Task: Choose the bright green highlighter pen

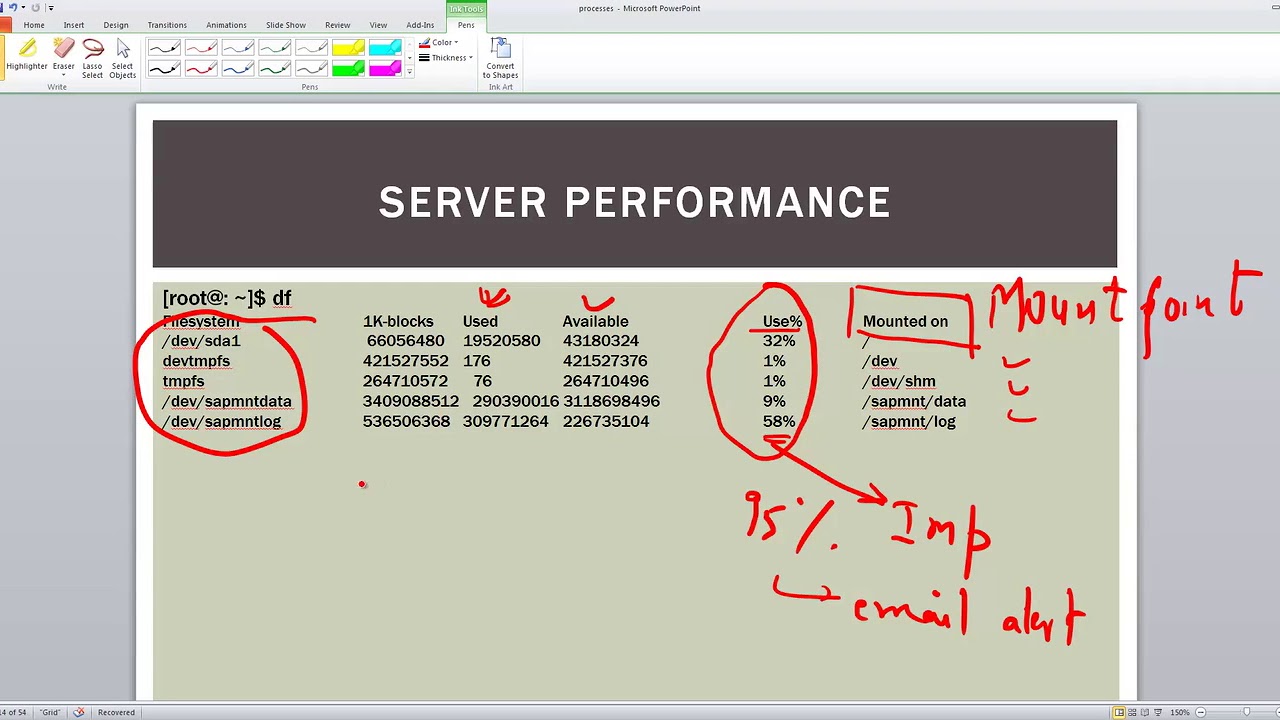Action: [x=349, y=68]
